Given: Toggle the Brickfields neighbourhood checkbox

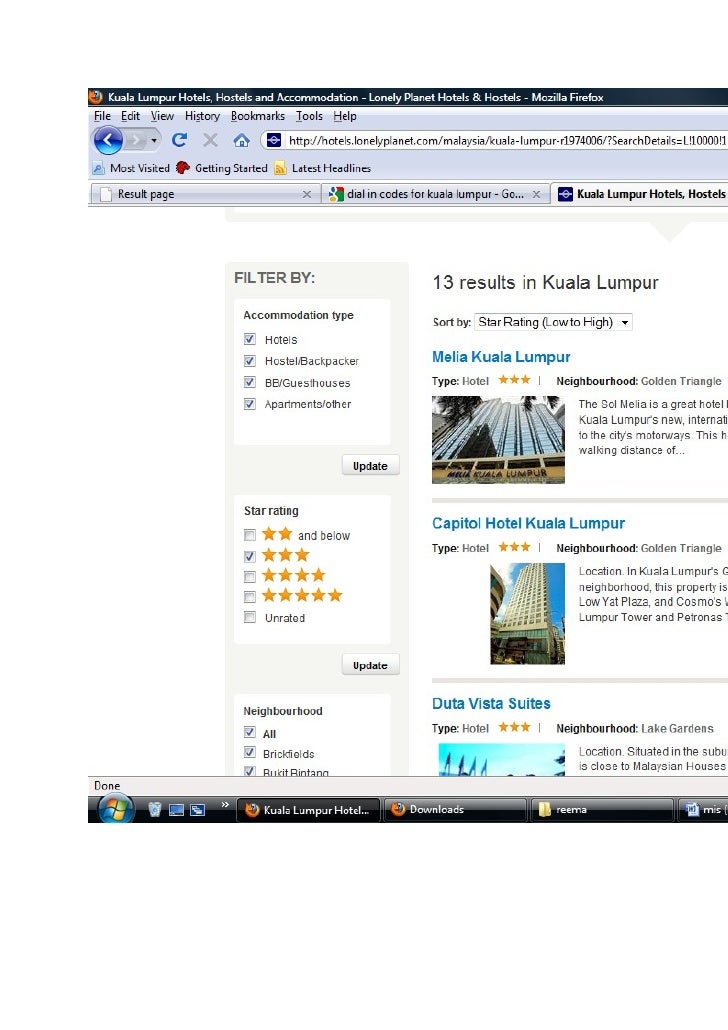Looking at the screenshot, I should [250, 752].
